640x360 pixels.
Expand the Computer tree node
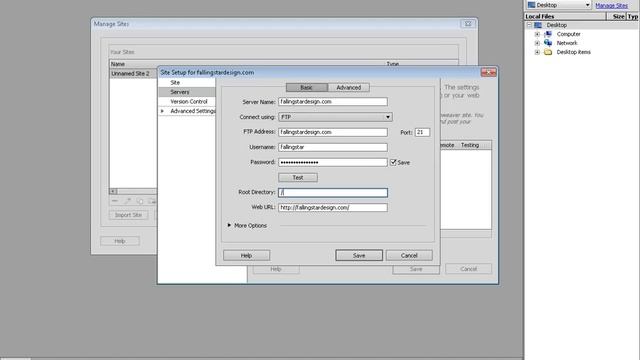click(x=537, y=34)
